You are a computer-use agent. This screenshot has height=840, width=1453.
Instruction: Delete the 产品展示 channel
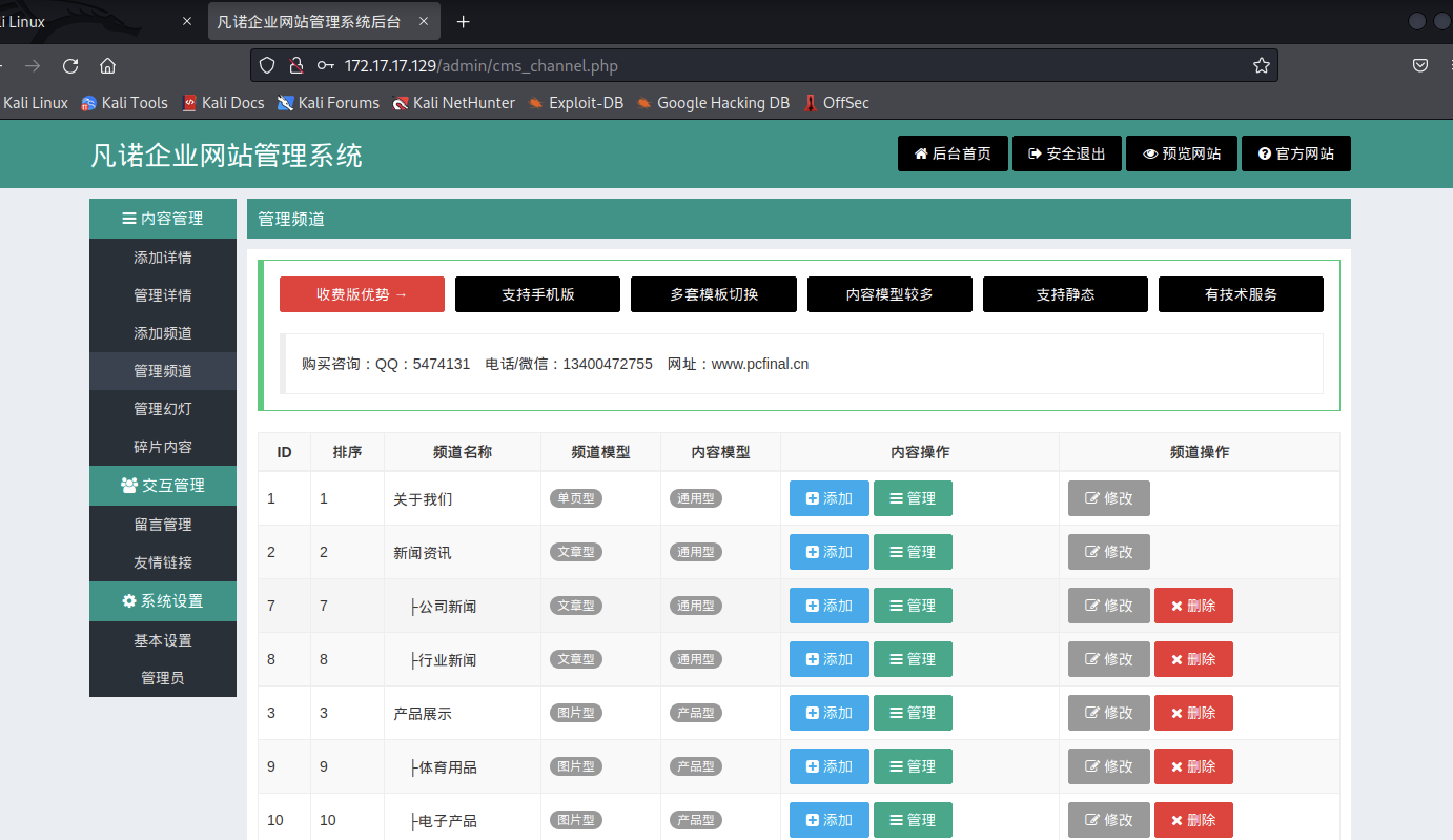1193,713
